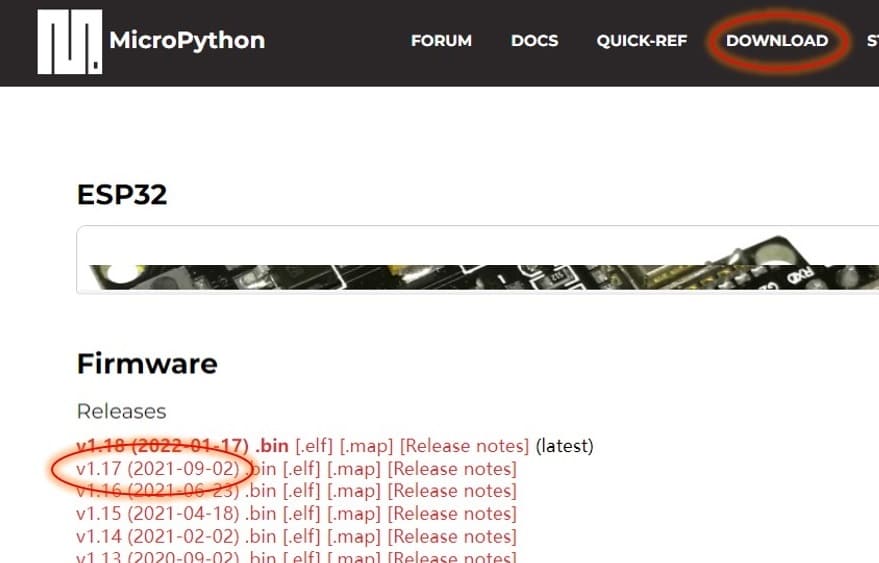
Task: Open the QUICK-REF navigation item
Action: pos(642,41)
